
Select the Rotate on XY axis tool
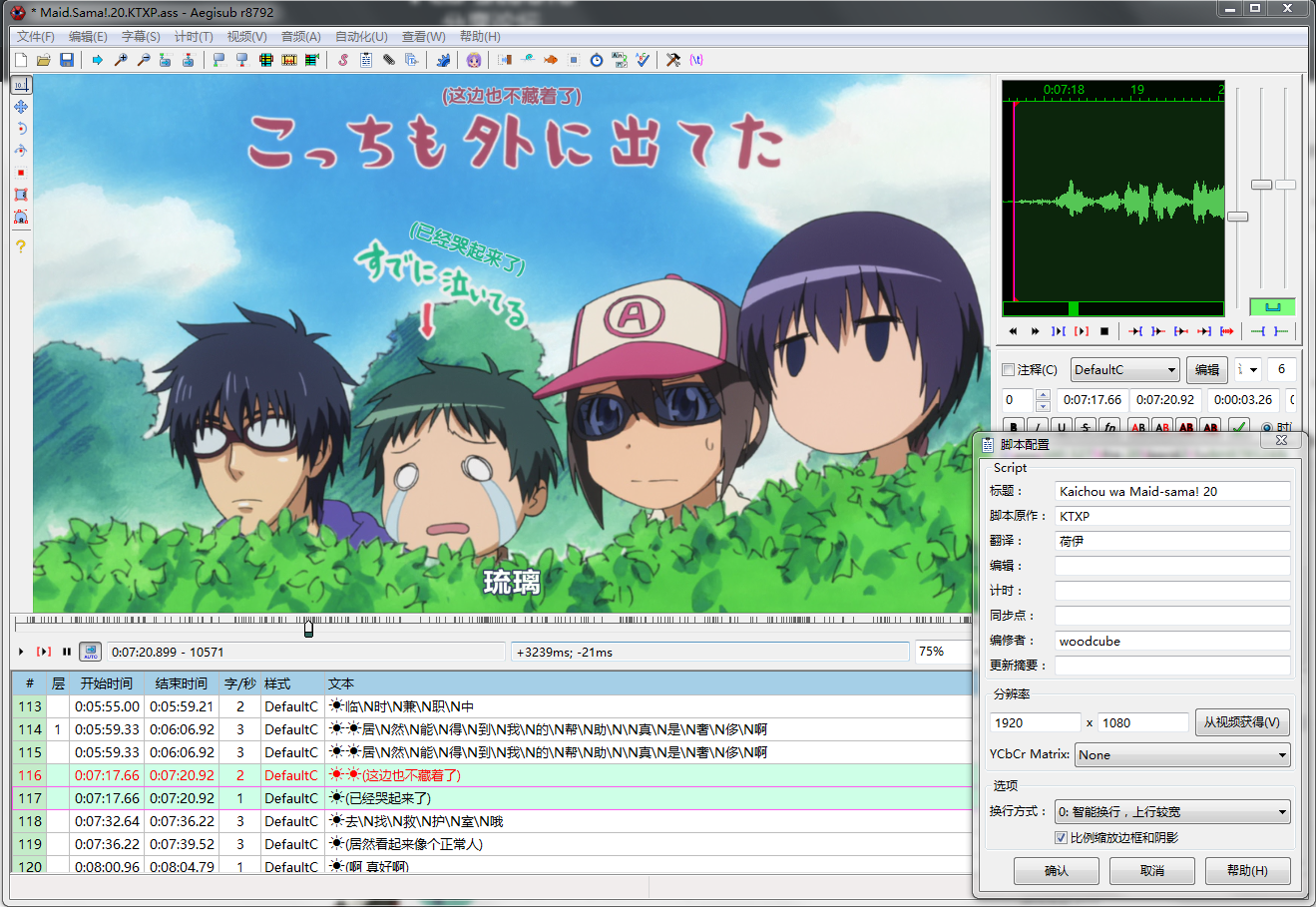tap(21, 151)
